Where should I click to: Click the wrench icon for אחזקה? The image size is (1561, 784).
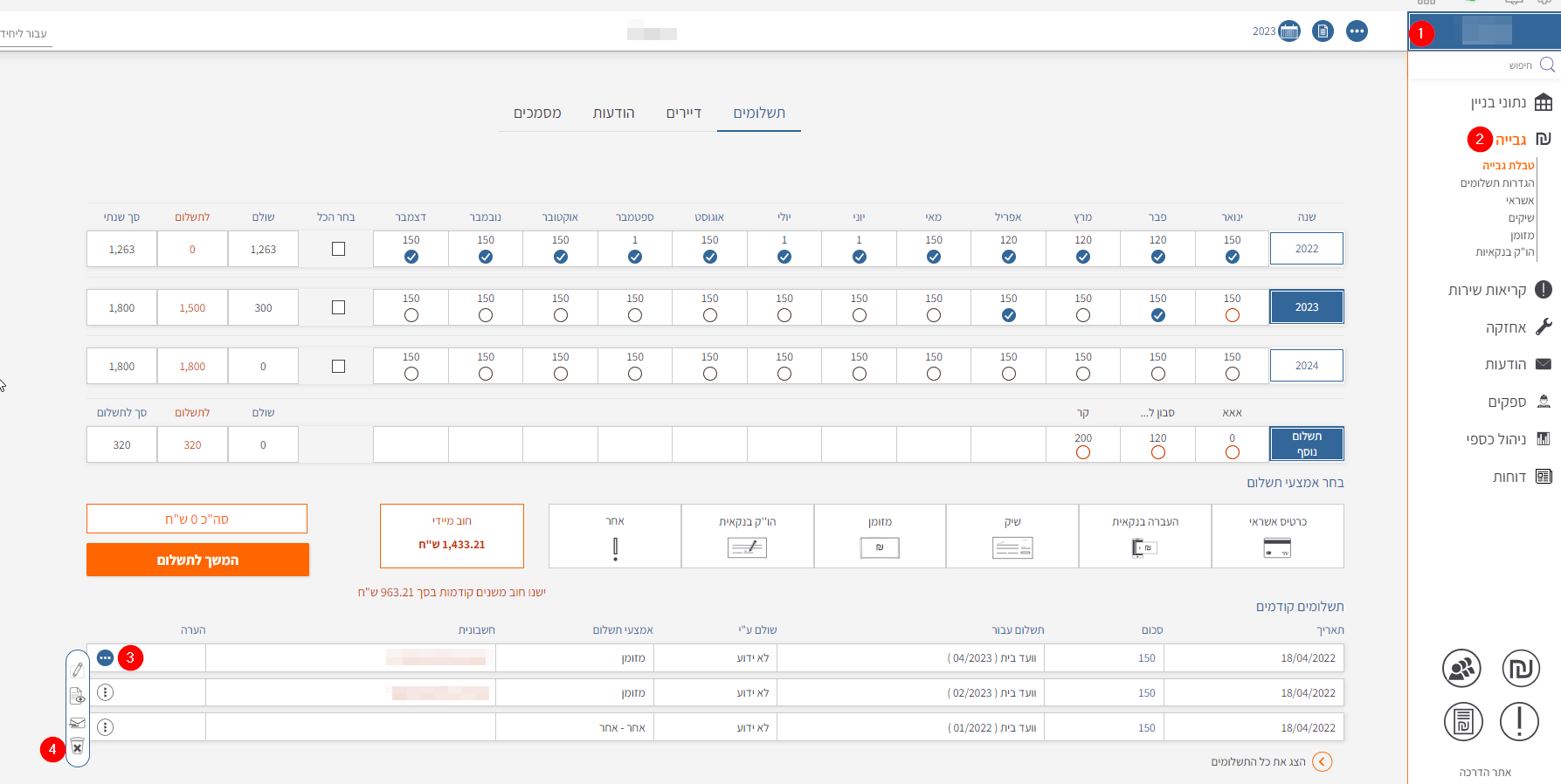1544,327
